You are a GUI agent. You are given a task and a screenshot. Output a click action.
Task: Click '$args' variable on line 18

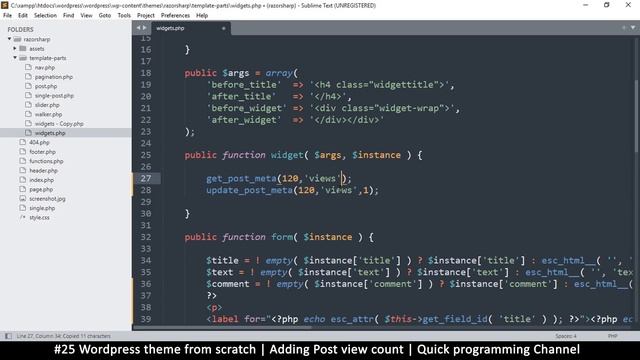click(236, 73)
